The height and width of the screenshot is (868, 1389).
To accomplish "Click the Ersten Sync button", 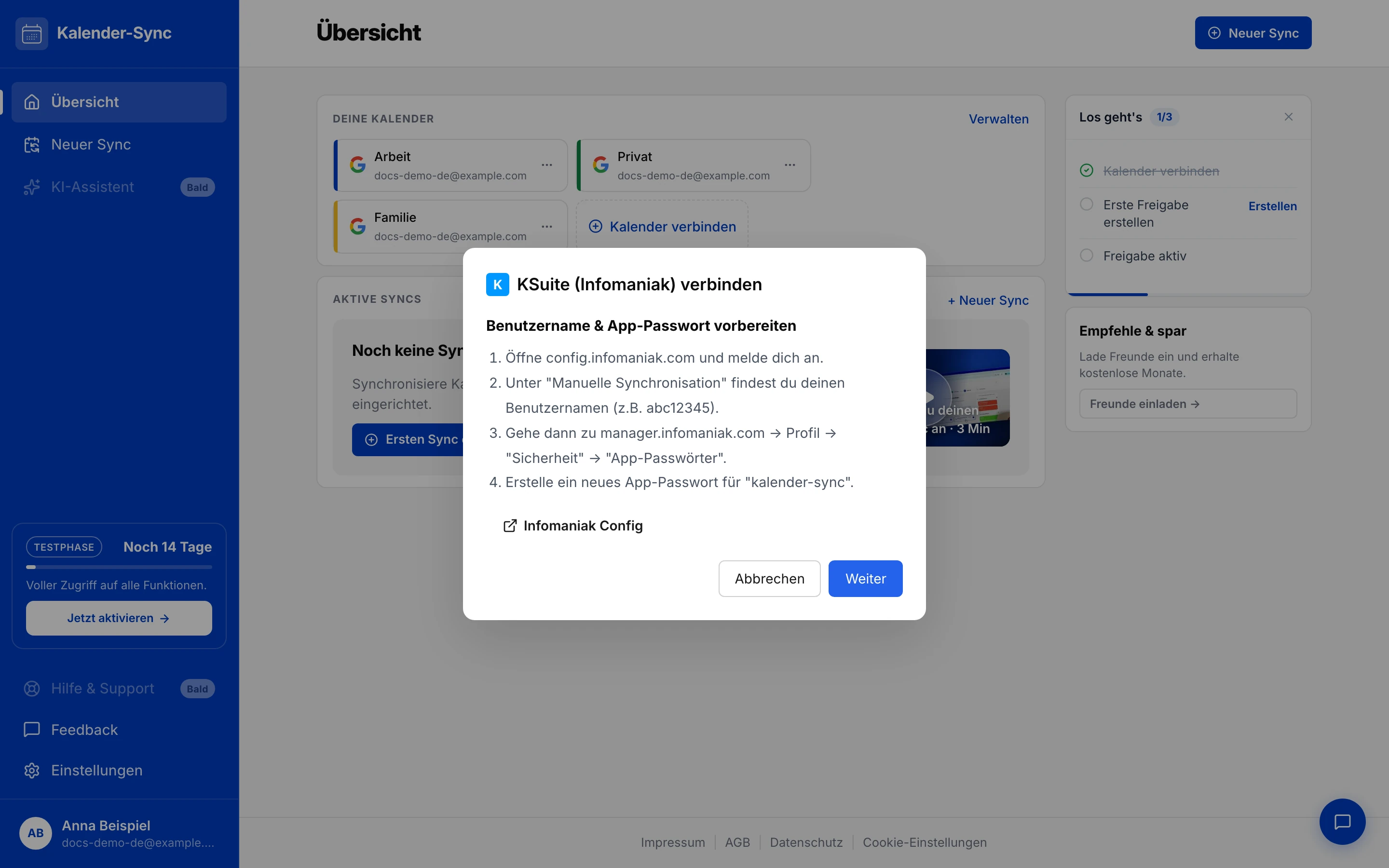I will click(408, 440).
